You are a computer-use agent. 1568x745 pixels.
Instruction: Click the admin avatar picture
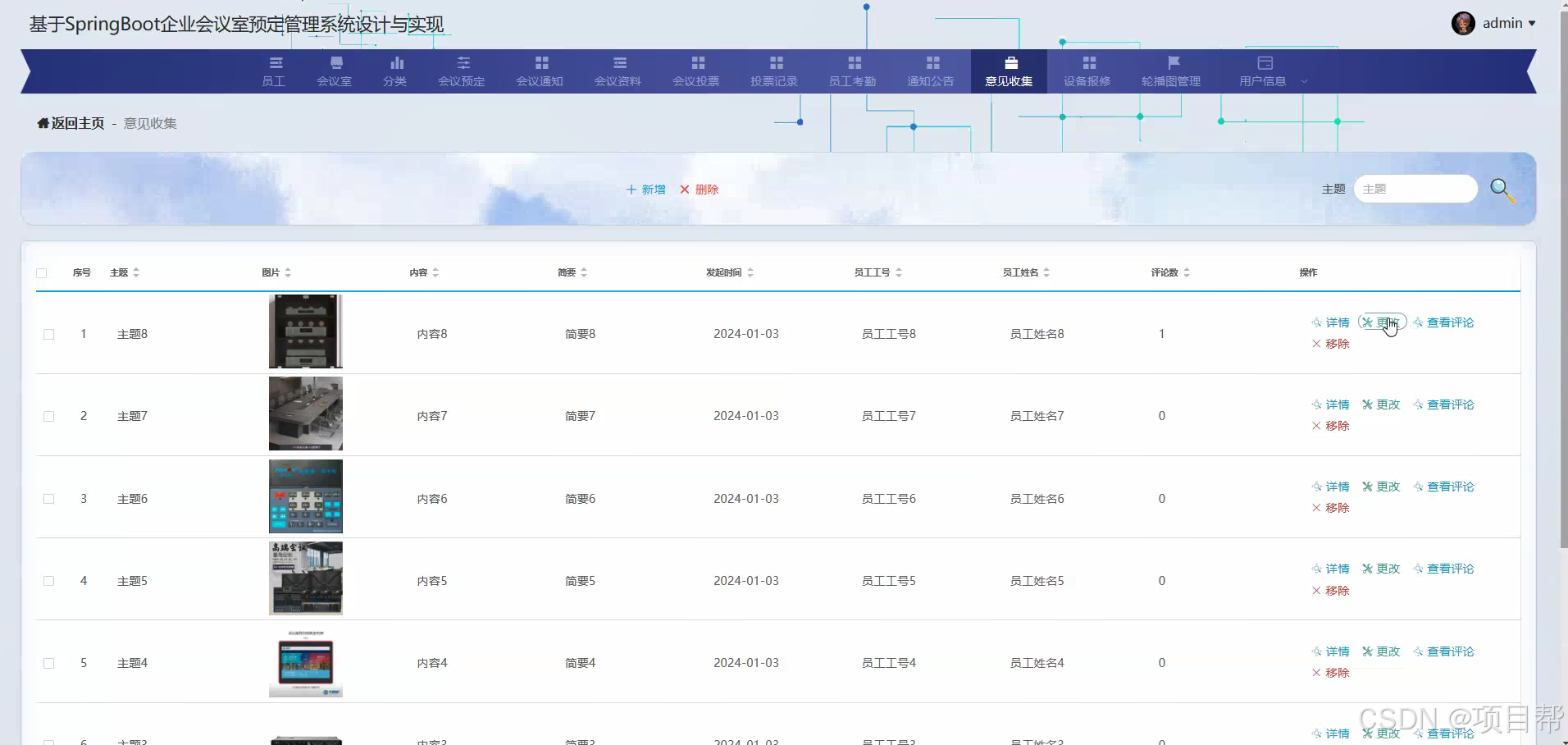click(x=1463, y=23)
